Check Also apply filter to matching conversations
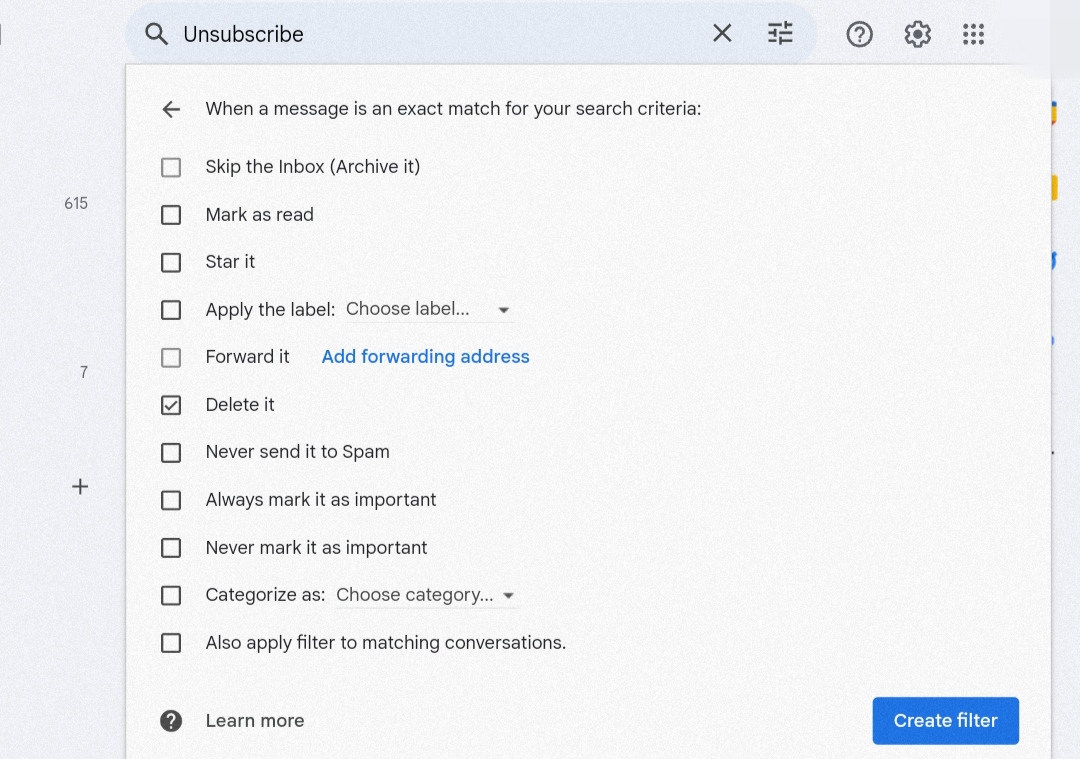The width and height of the screenshot is (1080, 759). [x=171, y=643]
